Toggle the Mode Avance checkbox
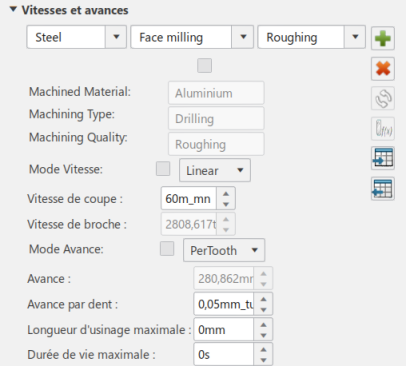 (167, 249)
